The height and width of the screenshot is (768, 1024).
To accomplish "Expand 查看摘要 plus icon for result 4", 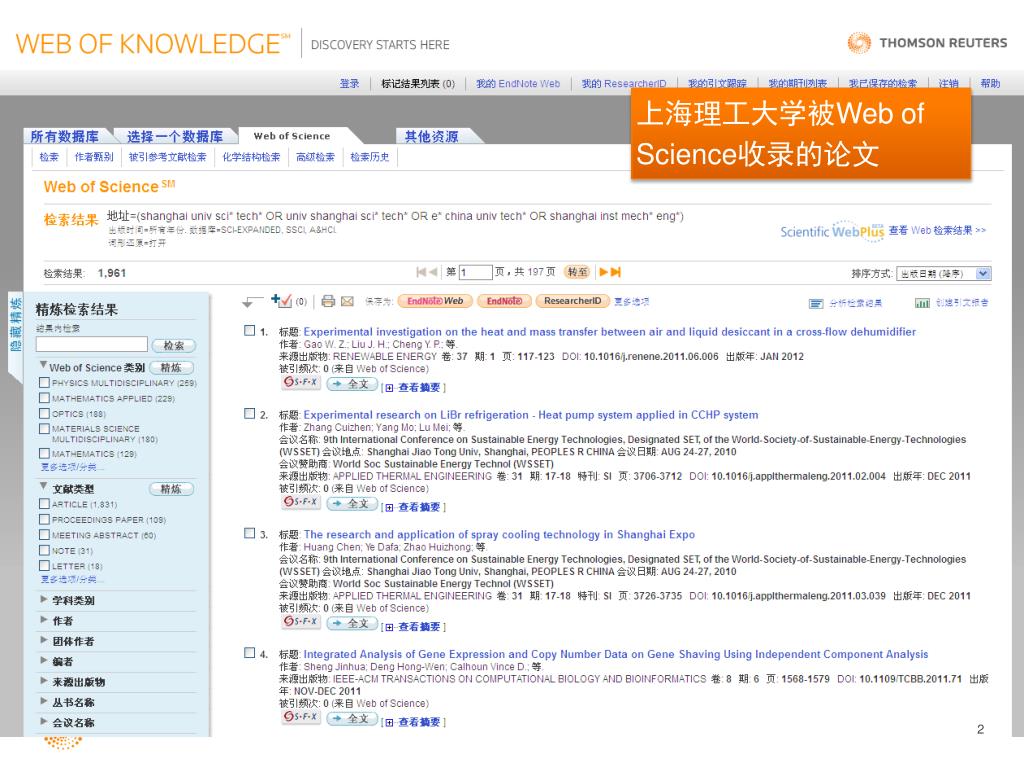I will (390, 722).
